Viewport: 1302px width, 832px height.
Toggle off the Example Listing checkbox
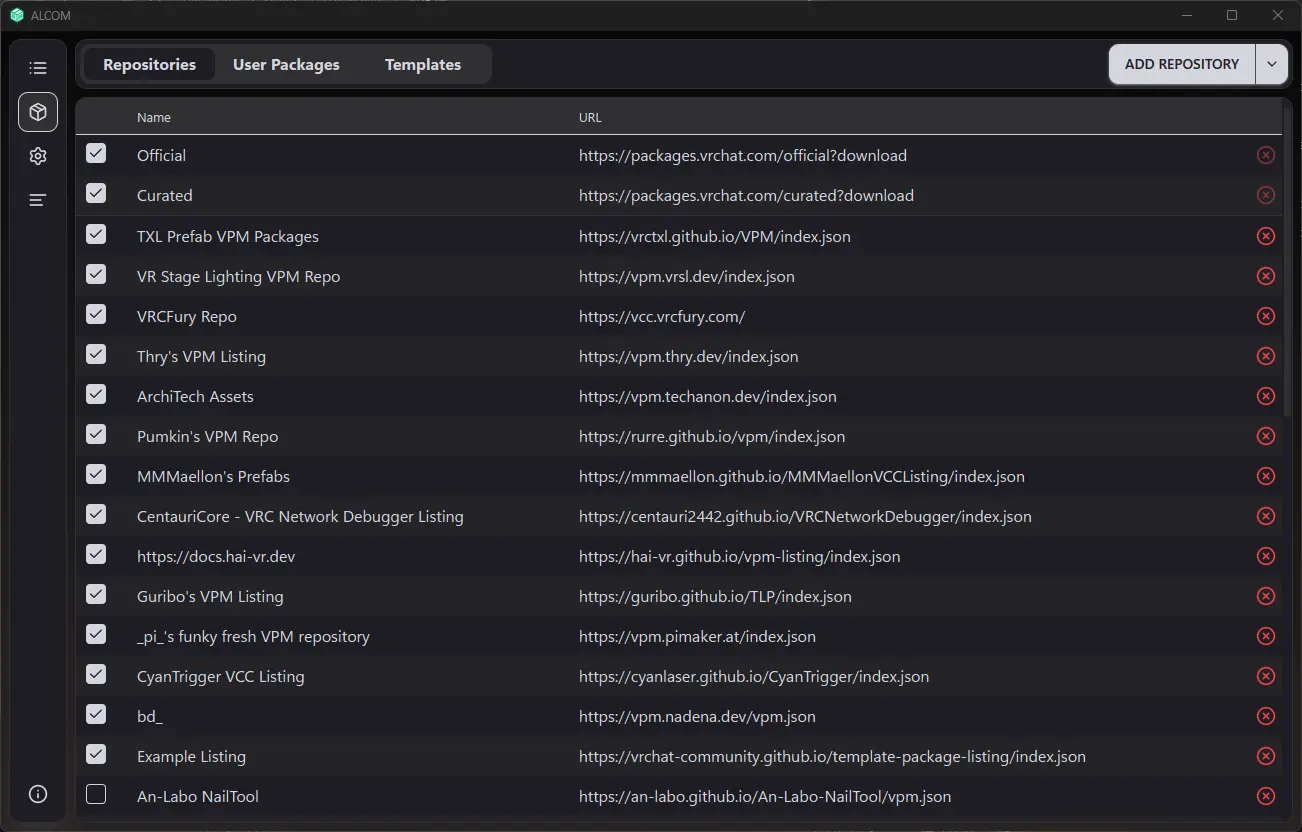click(96, 755)
